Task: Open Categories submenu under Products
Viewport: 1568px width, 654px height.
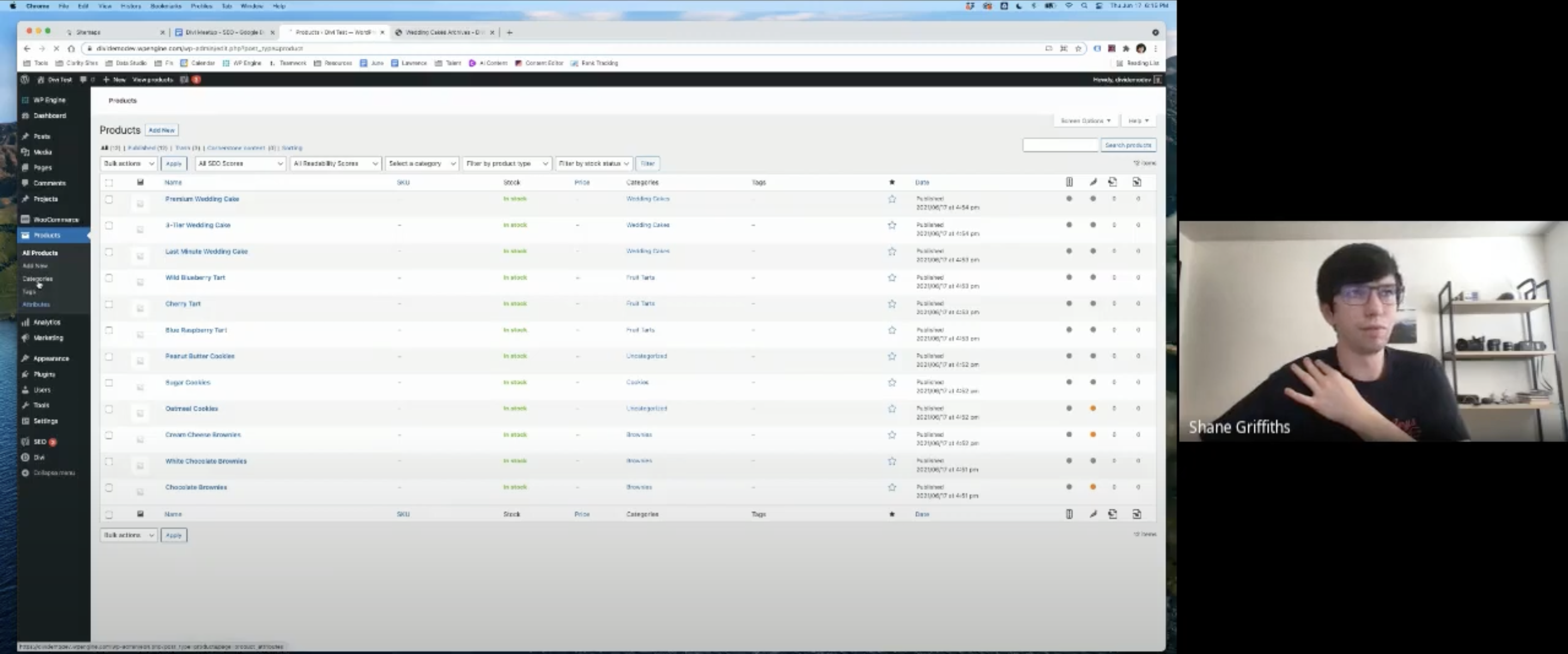Action: [38, 279]
